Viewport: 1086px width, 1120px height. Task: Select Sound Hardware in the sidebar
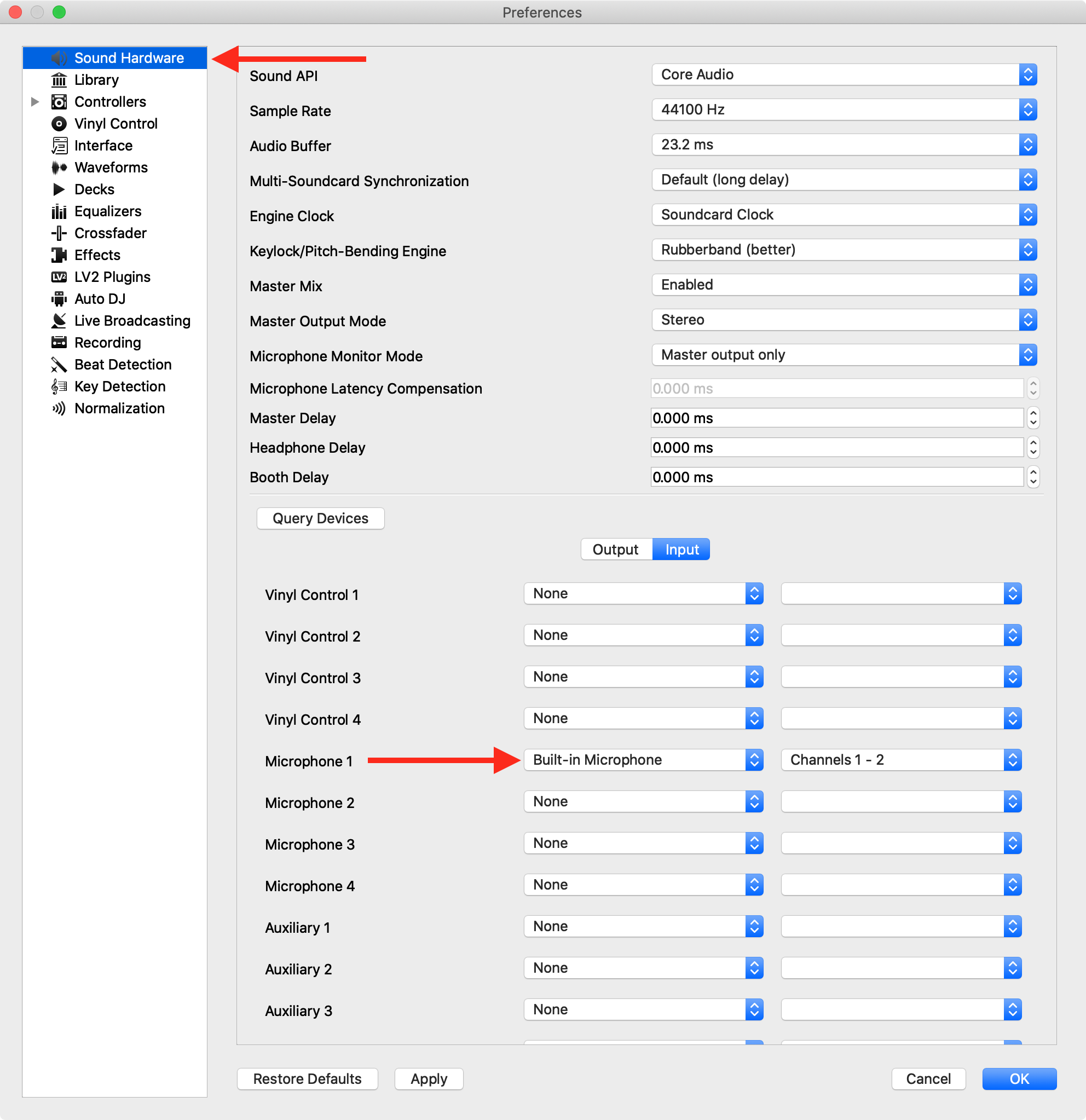[x=114, y=57]
